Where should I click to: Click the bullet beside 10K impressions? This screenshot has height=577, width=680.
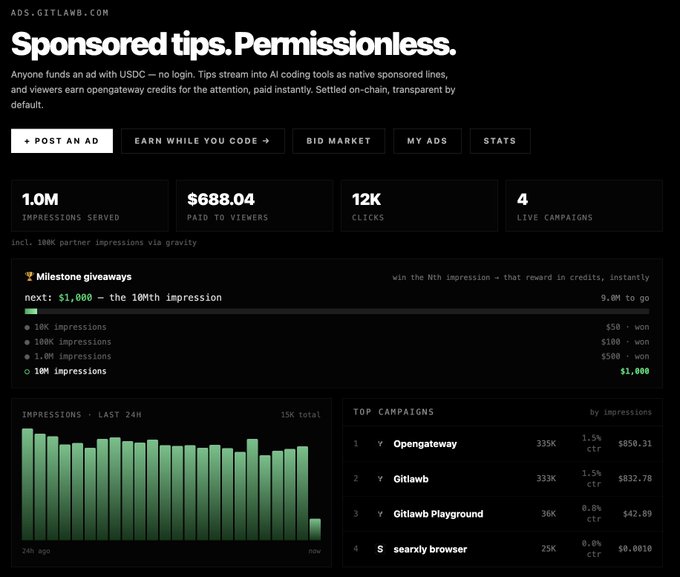tap(27, 328)
